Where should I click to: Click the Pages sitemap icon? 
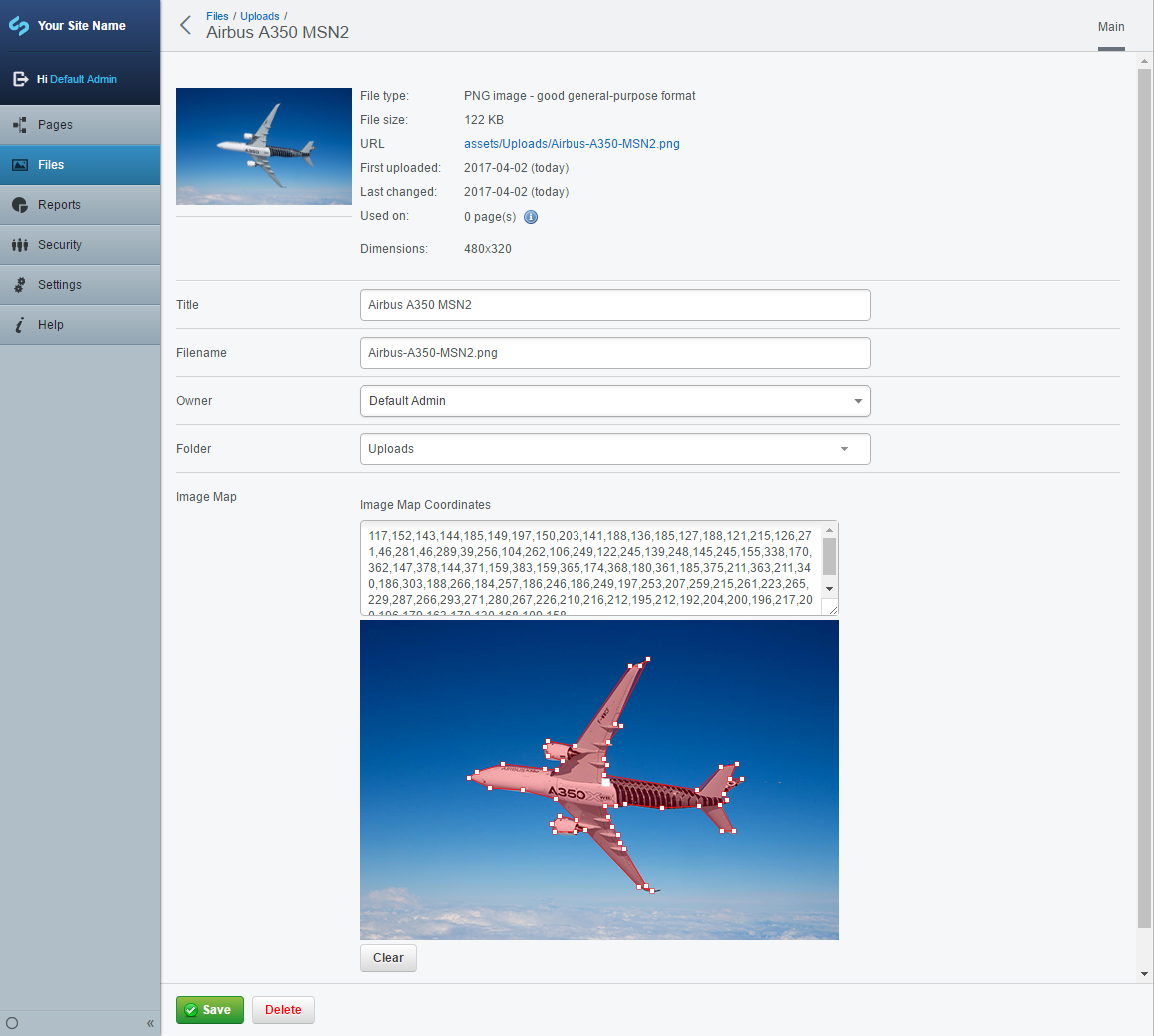point(20,124)
